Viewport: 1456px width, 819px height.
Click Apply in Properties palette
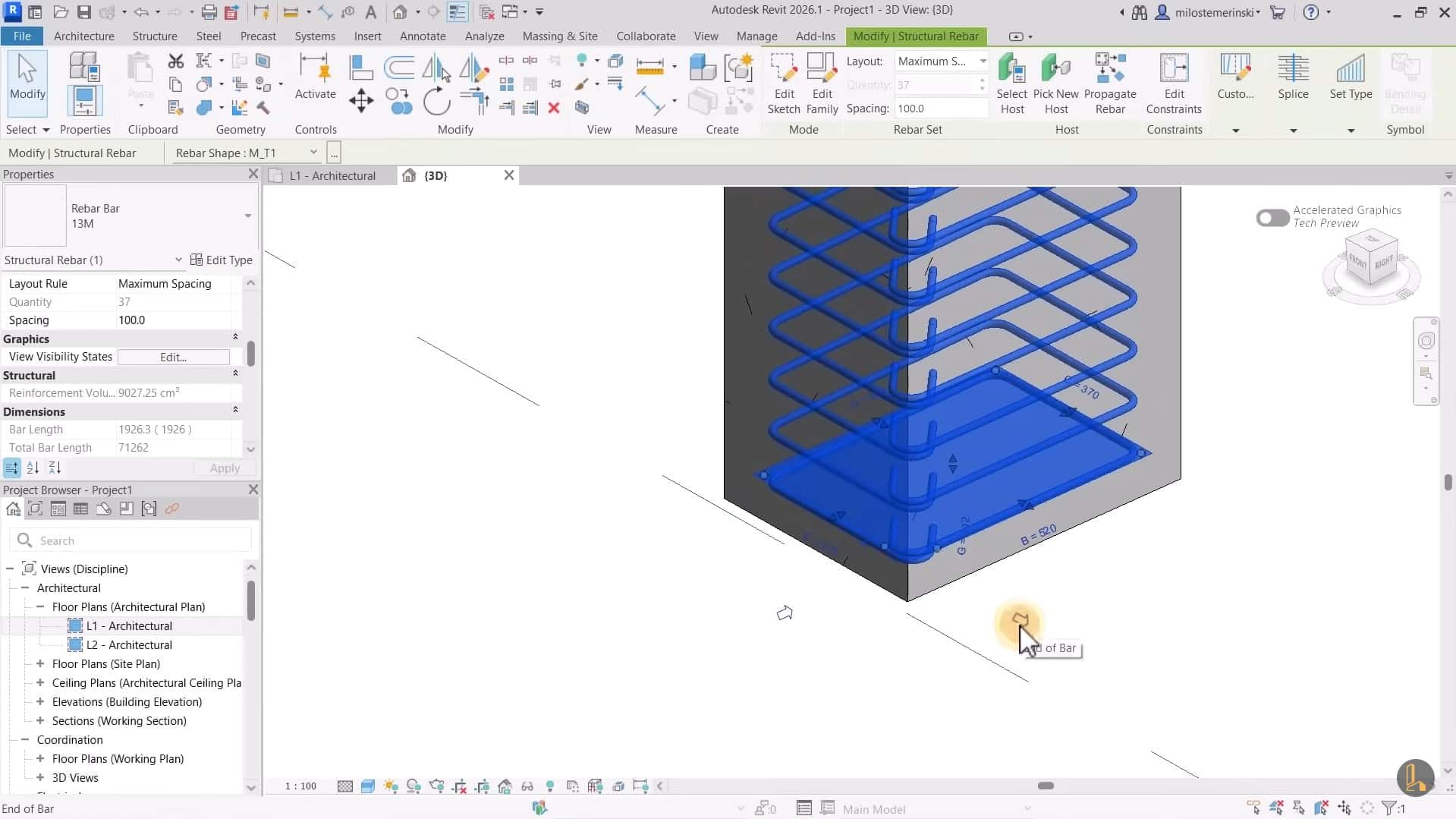225,468
